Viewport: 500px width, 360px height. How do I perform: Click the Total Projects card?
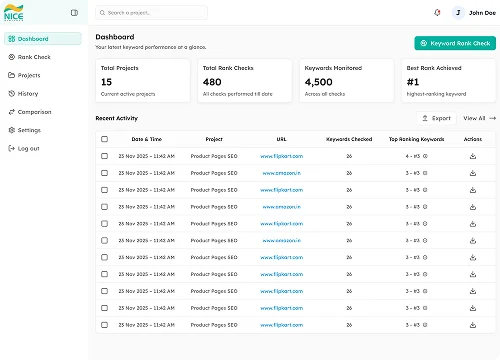(x=143, y=81)
